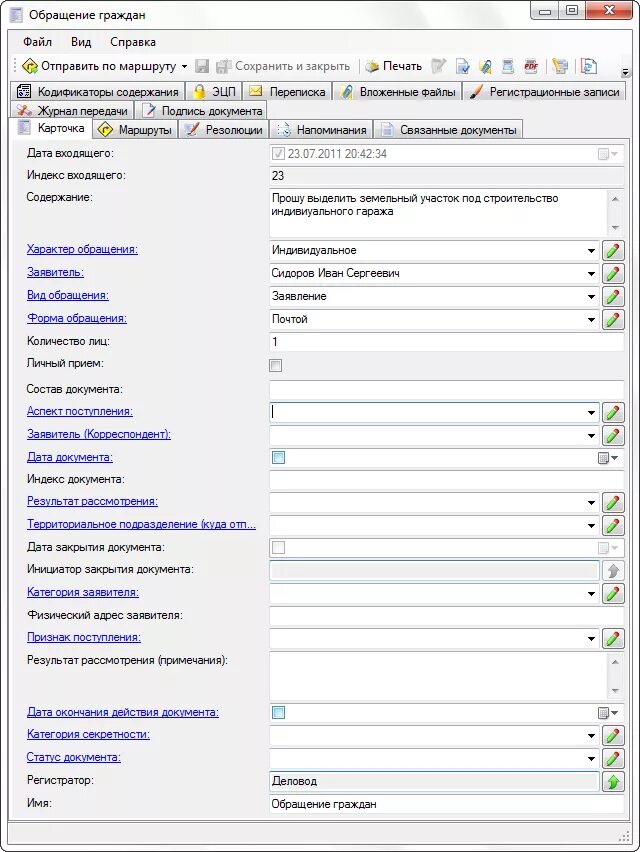The image size is (640, 852).
Task: Click the PDF export toolbar icon
Action: coord(531,66)
